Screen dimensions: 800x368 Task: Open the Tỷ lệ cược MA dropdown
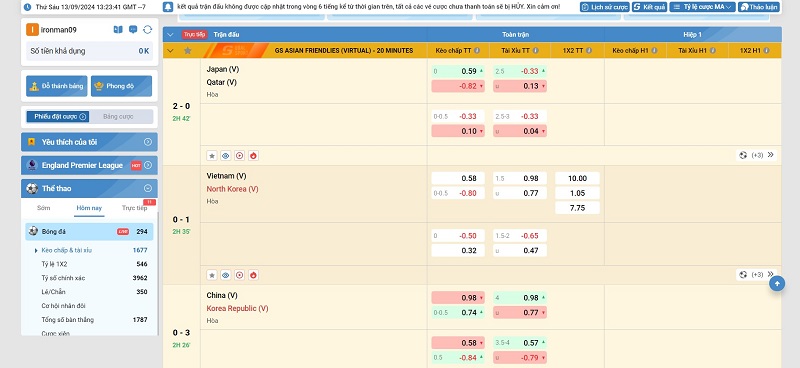703,7
